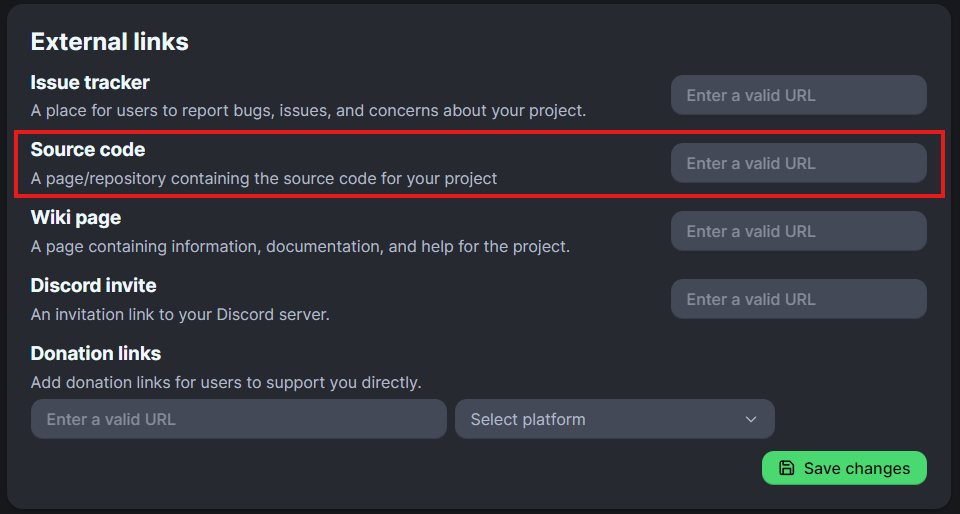
Task: Click the Discord server invitation description
Action: (180, 314)
